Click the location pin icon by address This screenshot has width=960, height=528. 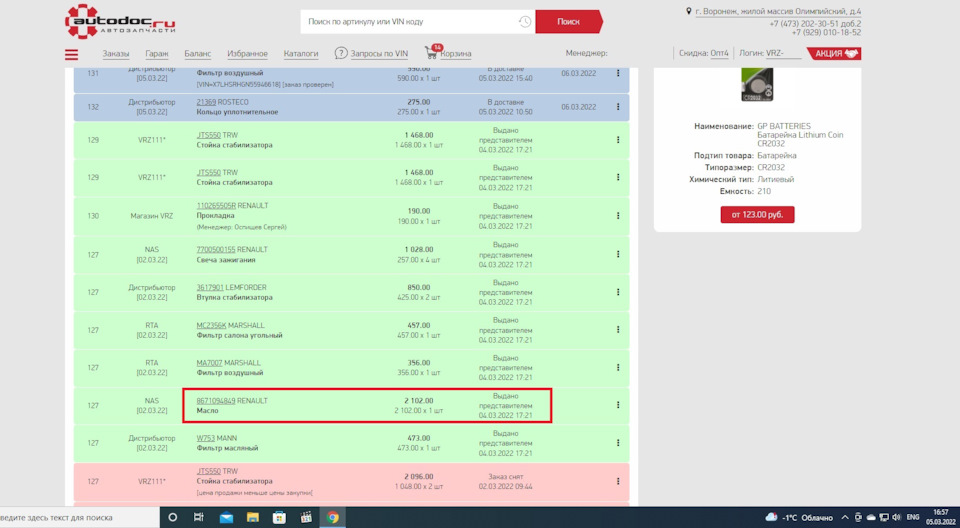coord(689,11)
